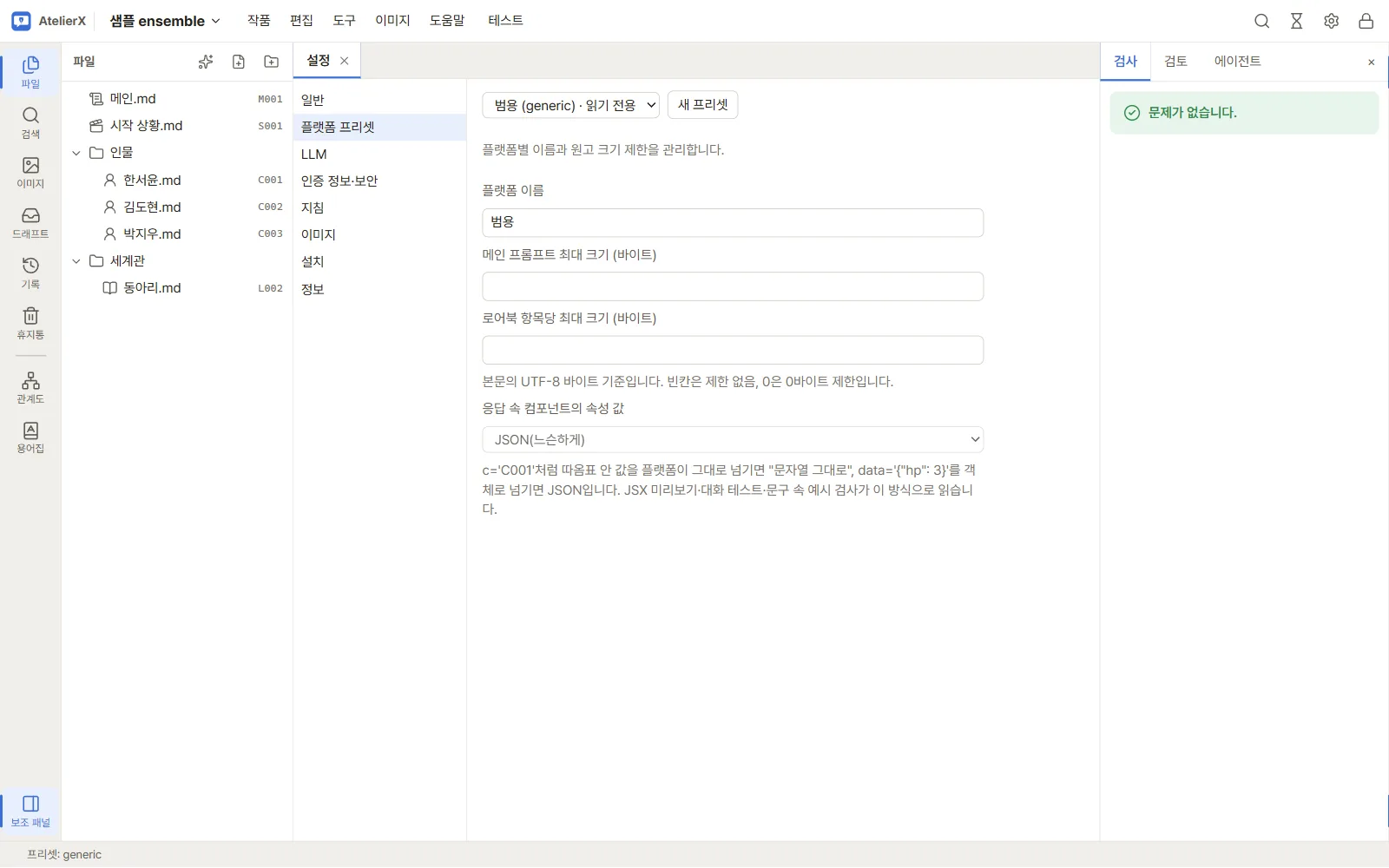The image size is (1389, 868).
Task: Open 한서윤.md in file tree
Action: 178,181
